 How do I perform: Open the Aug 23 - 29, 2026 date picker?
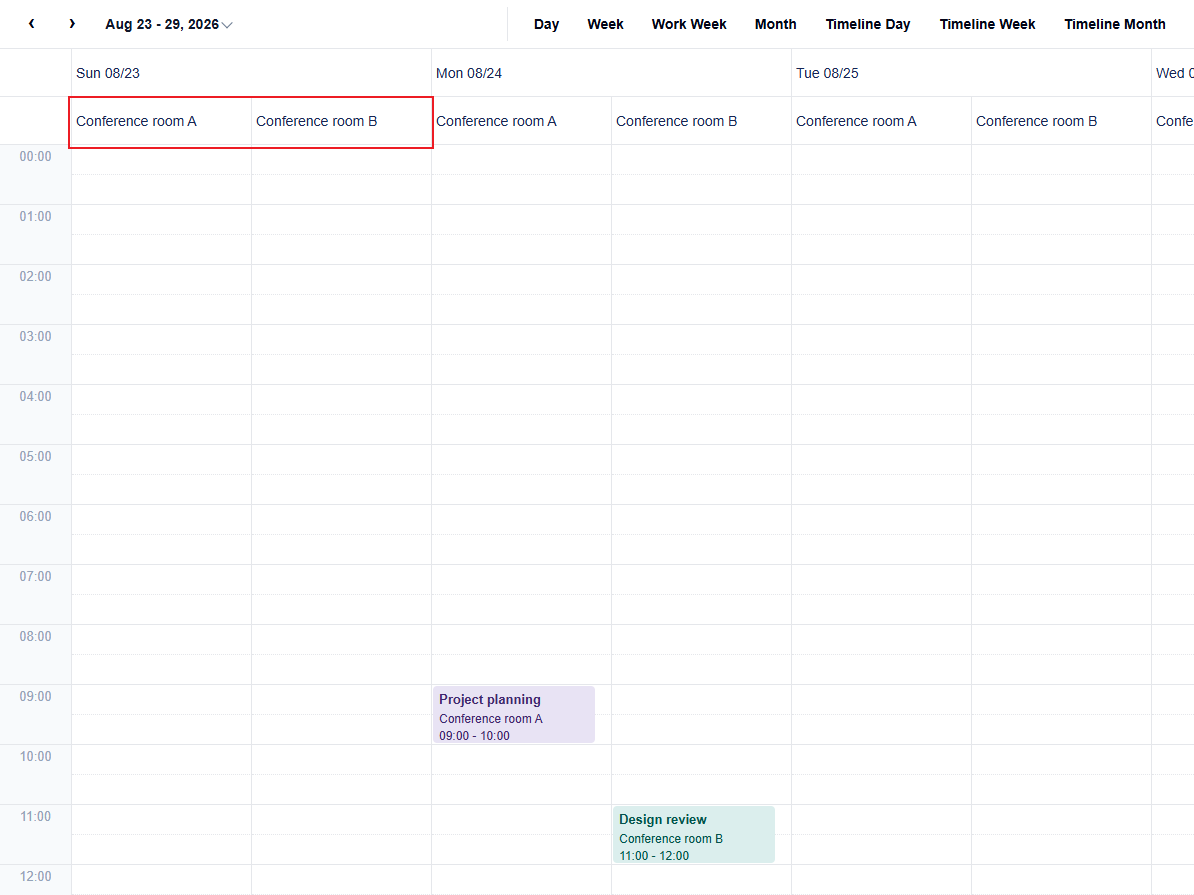(x=168, y=24)
